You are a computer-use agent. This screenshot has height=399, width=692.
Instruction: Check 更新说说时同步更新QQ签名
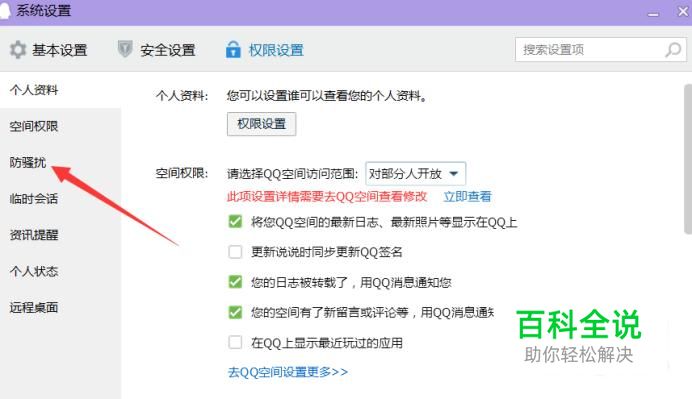click(235, 252)
